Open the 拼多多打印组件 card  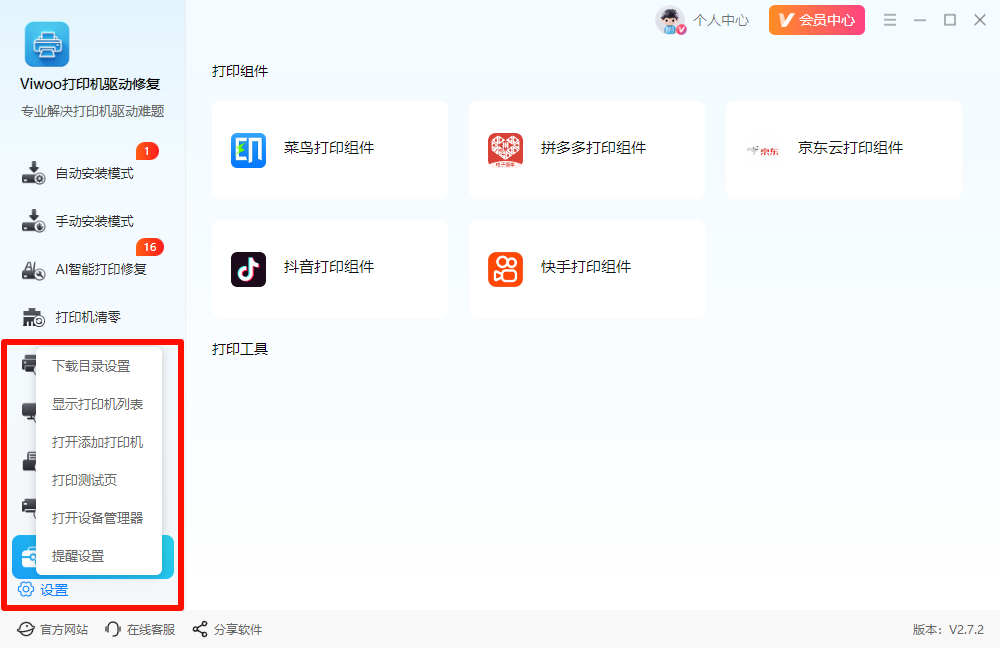click(x=587, y=150)
